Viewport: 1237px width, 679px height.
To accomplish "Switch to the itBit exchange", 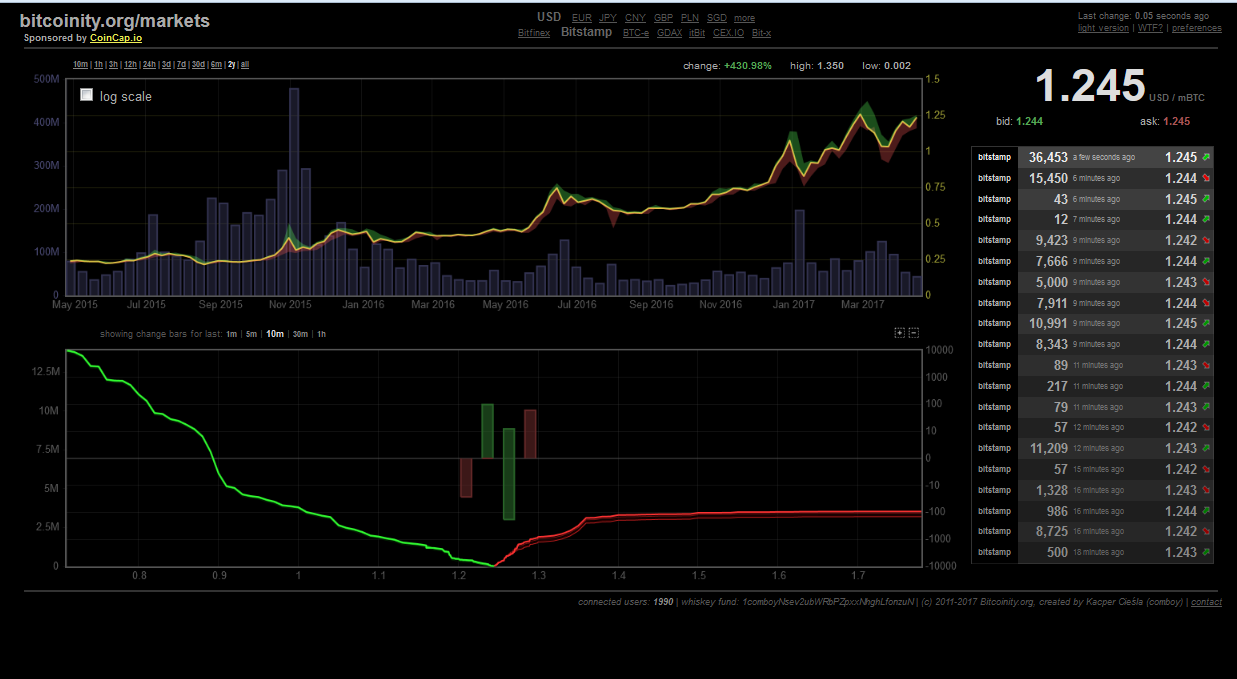I will point(696,32).
